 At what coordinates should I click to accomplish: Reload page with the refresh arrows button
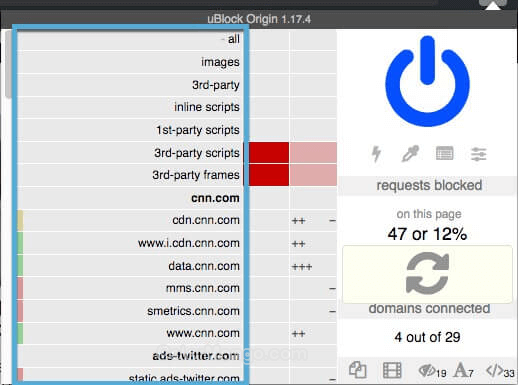(x=427, y=274)
